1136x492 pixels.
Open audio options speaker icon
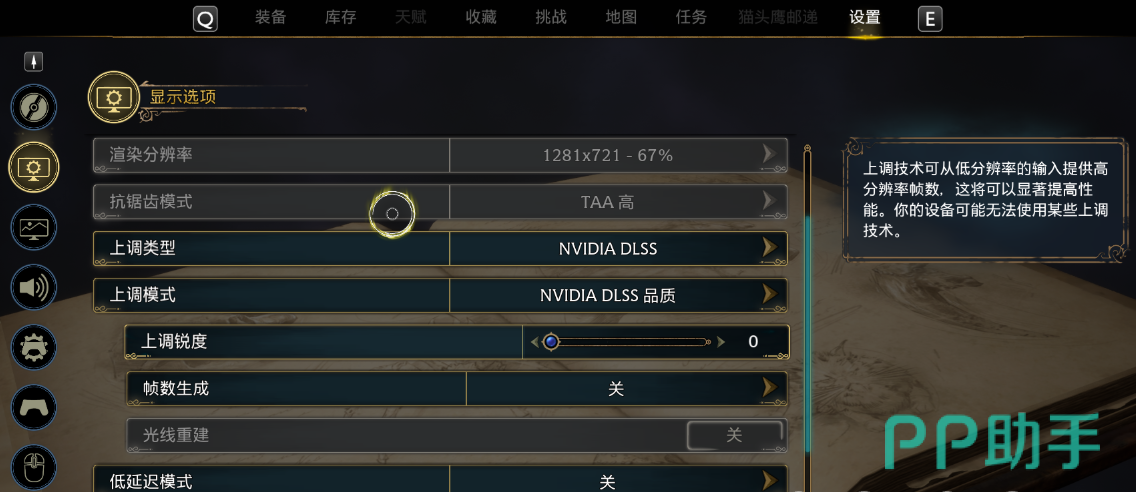click(x=34, y=288)
